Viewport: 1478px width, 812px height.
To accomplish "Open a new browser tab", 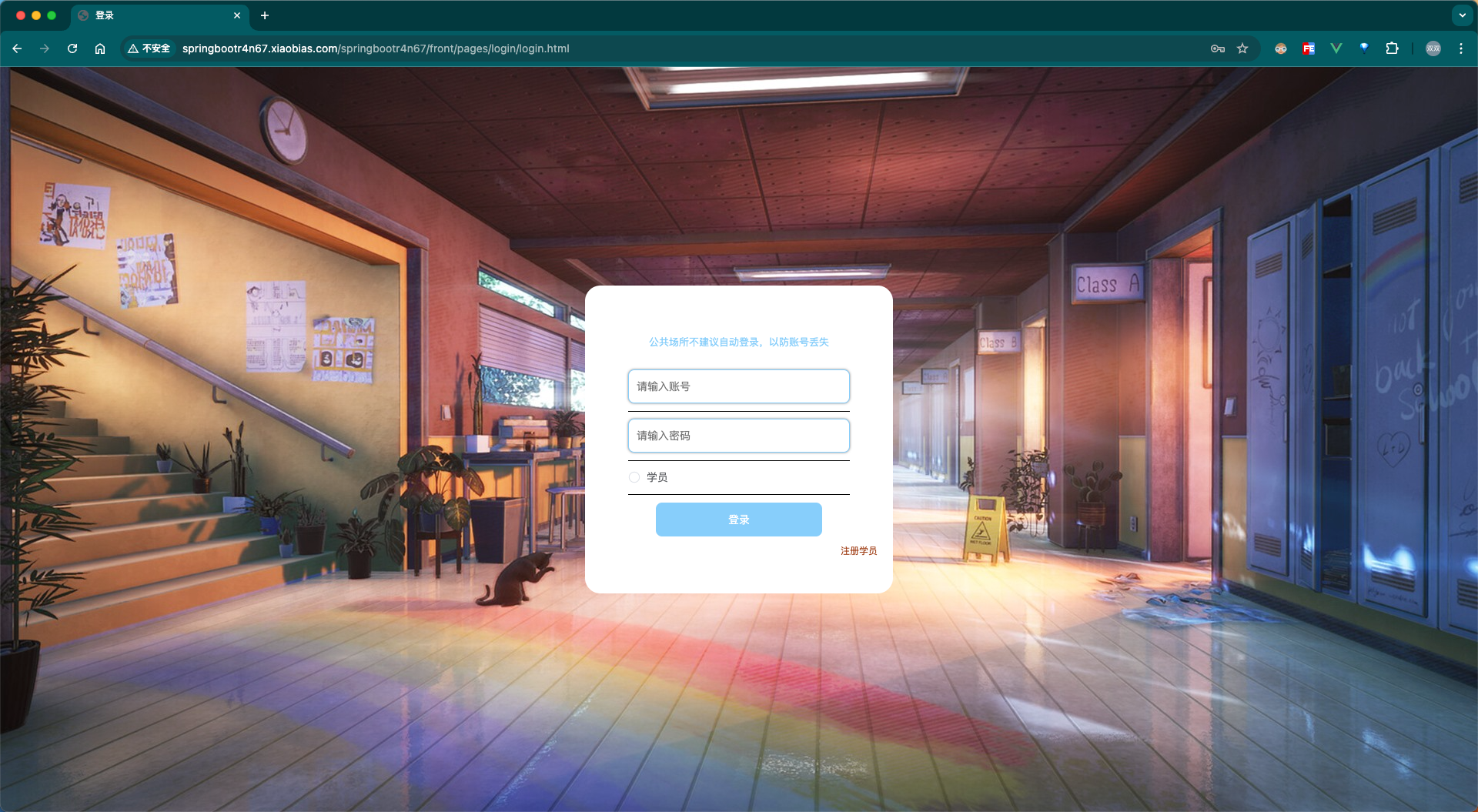I will pyautogui.click(x=265, y=15).
